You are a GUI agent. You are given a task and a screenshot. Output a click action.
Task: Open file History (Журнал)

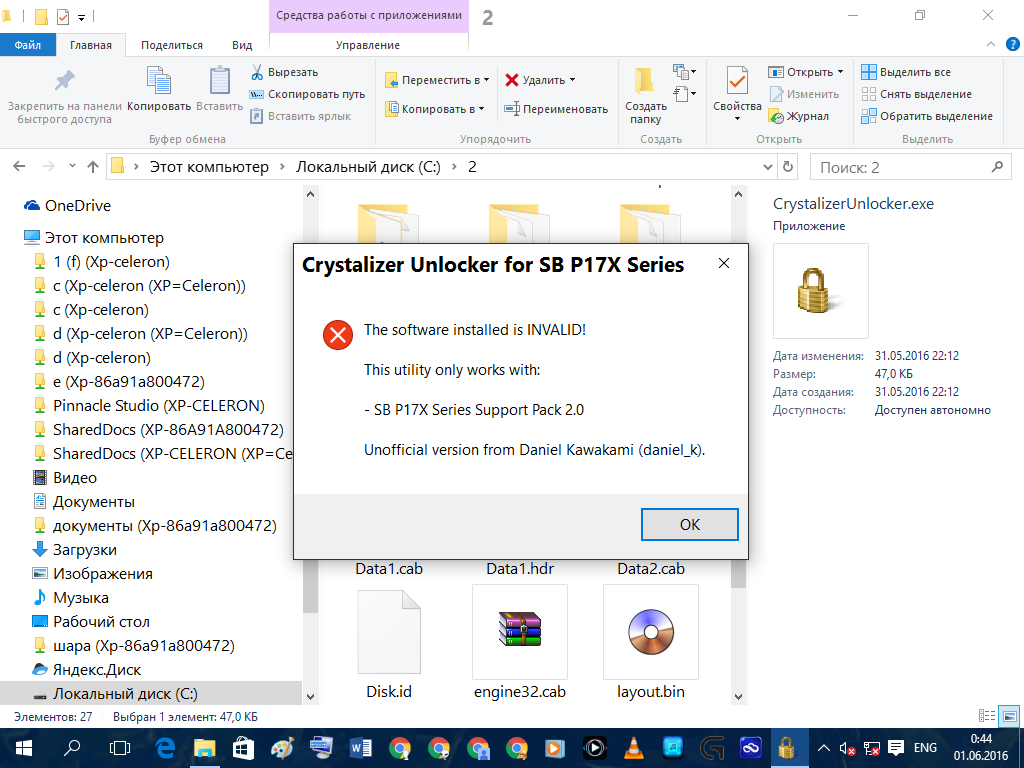click(x=799, y=116)
